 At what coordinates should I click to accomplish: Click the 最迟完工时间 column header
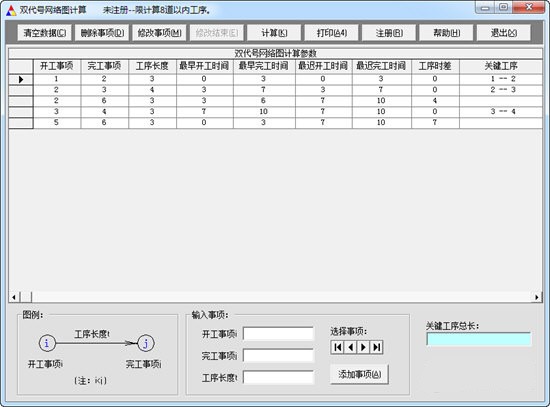pos(382,66)
